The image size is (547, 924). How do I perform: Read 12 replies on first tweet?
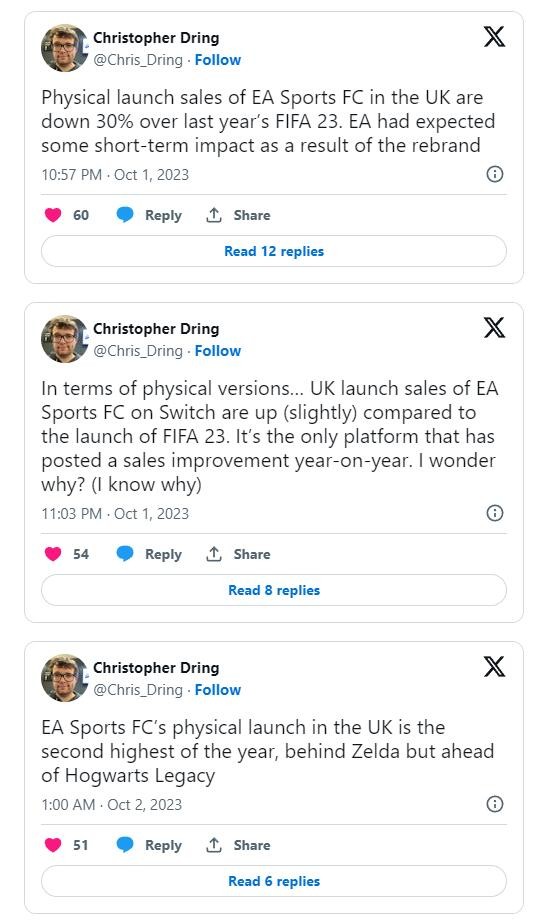274,251
